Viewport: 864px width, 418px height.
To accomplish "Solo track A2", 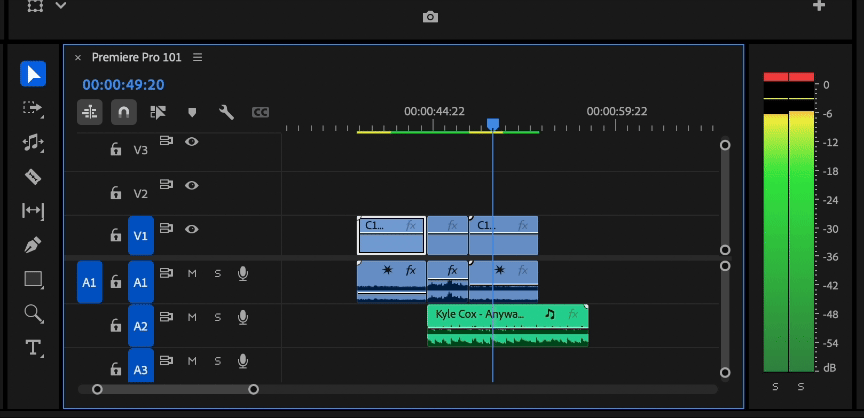I will coord(218,317).
